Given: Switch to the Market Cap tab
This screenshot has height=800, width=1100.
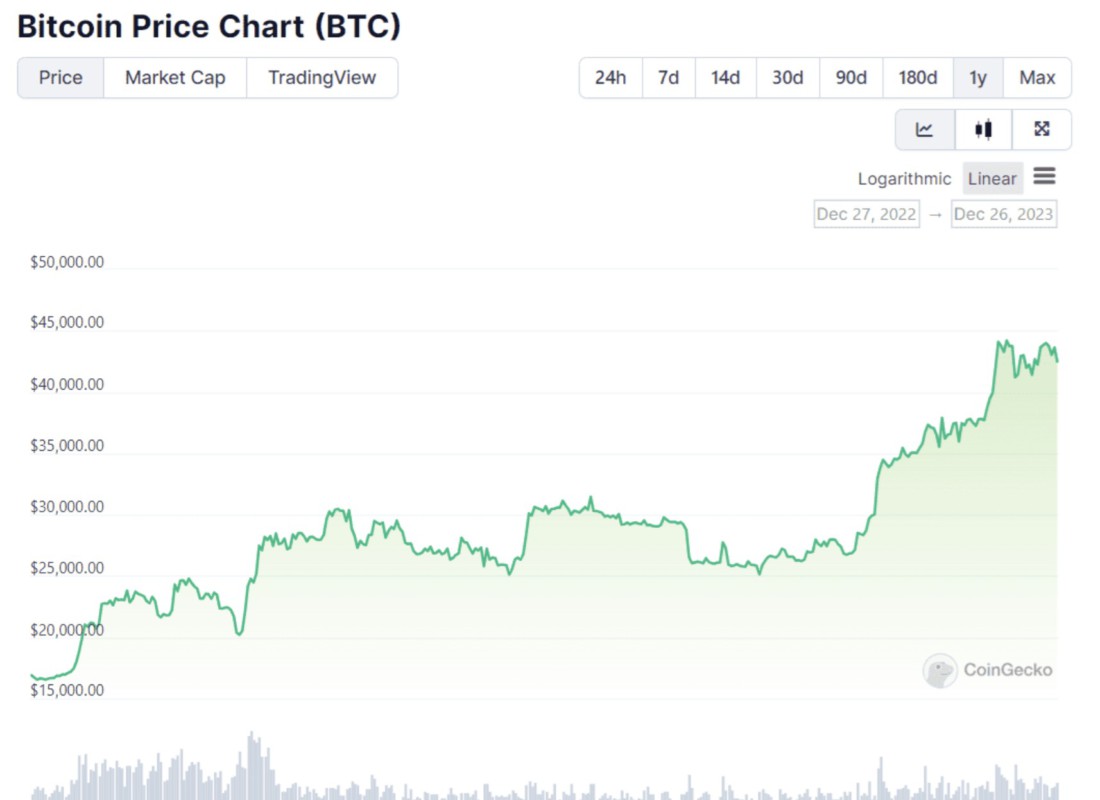Looking at the screenshot, I should (175, 77).
